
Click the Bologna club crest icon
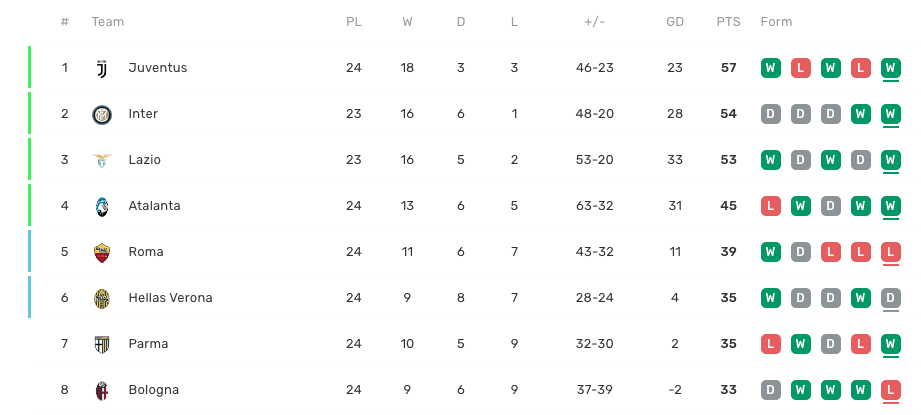pyautogui.click(x=101, y=390)
